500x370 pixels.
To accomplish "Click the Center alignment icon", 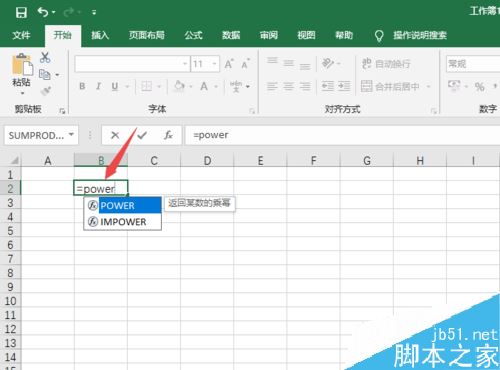I will point(289,87).
